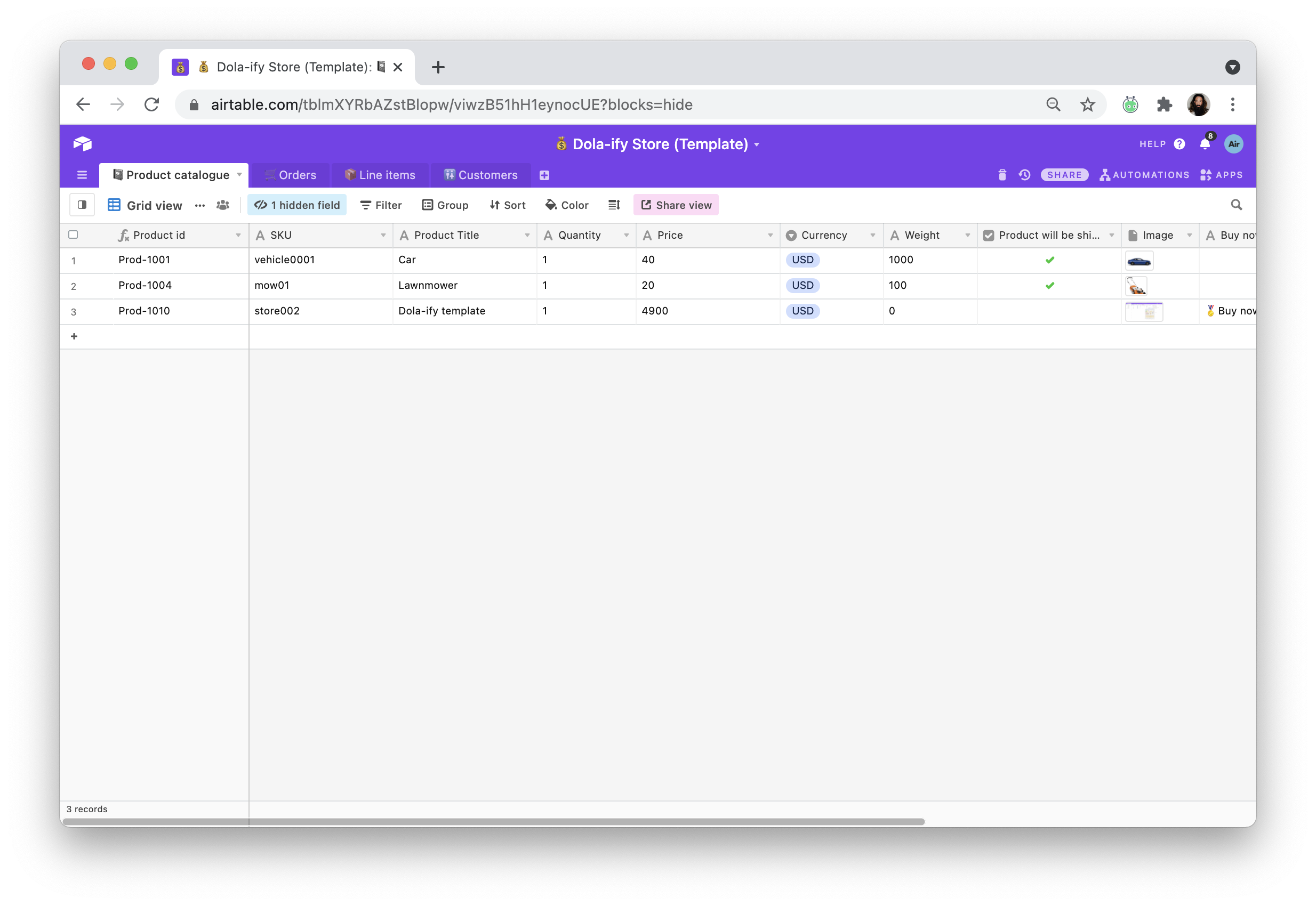This screenshot has width=1316, height=906.
Task: Select the Dola-ify Store browser tab
Action: coord(287,67)
